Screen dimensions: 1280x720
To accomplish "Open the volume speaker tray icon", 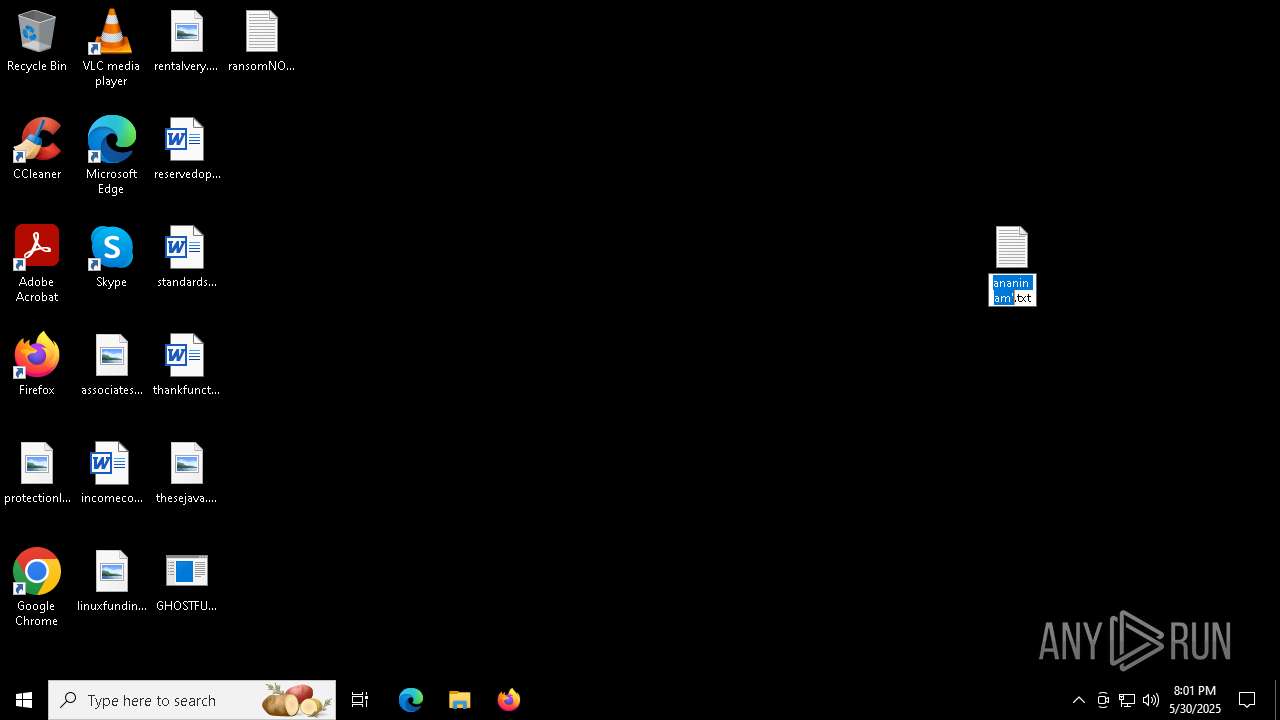I will 1151,700.
